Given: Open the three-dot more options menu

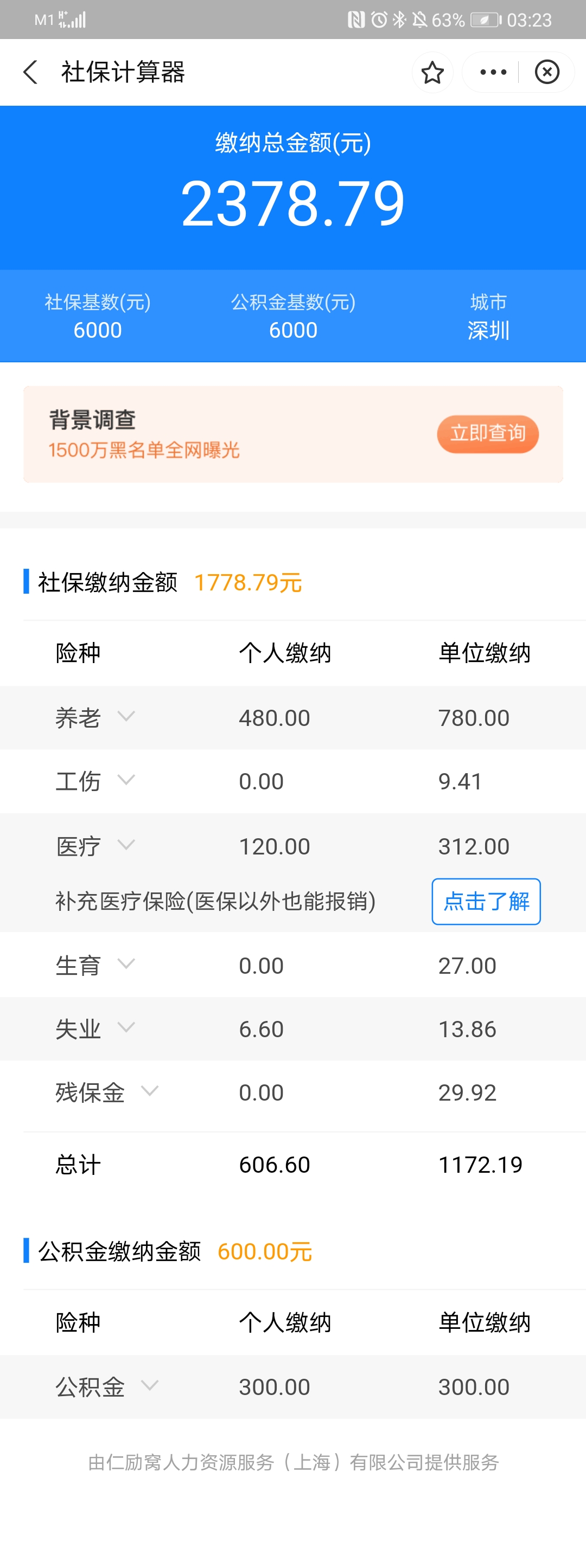Looking at the screenshot, I should (493, 73).
